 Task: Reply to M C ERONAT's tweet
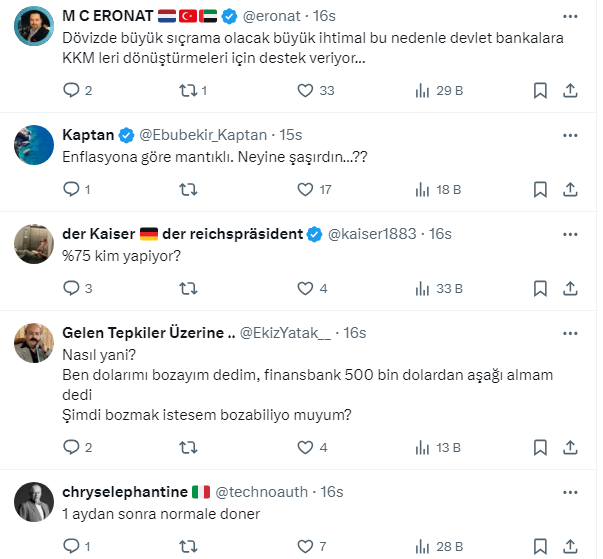pyautogui.click(x=71, y=91)
